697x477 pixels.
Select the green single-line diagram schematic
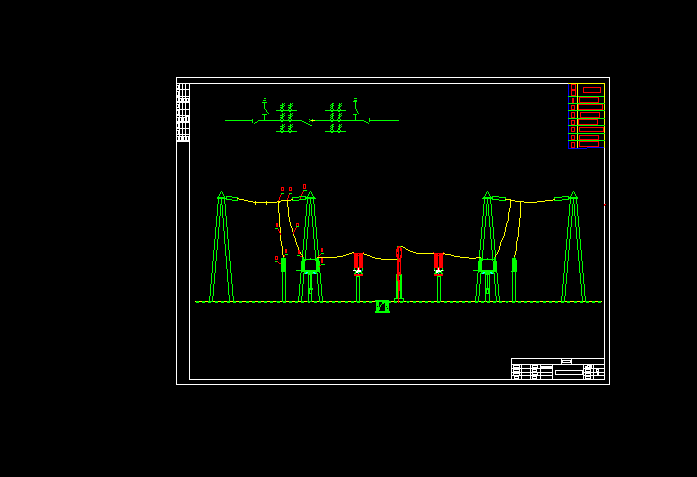pyautogui.click(x=312, y=116)
